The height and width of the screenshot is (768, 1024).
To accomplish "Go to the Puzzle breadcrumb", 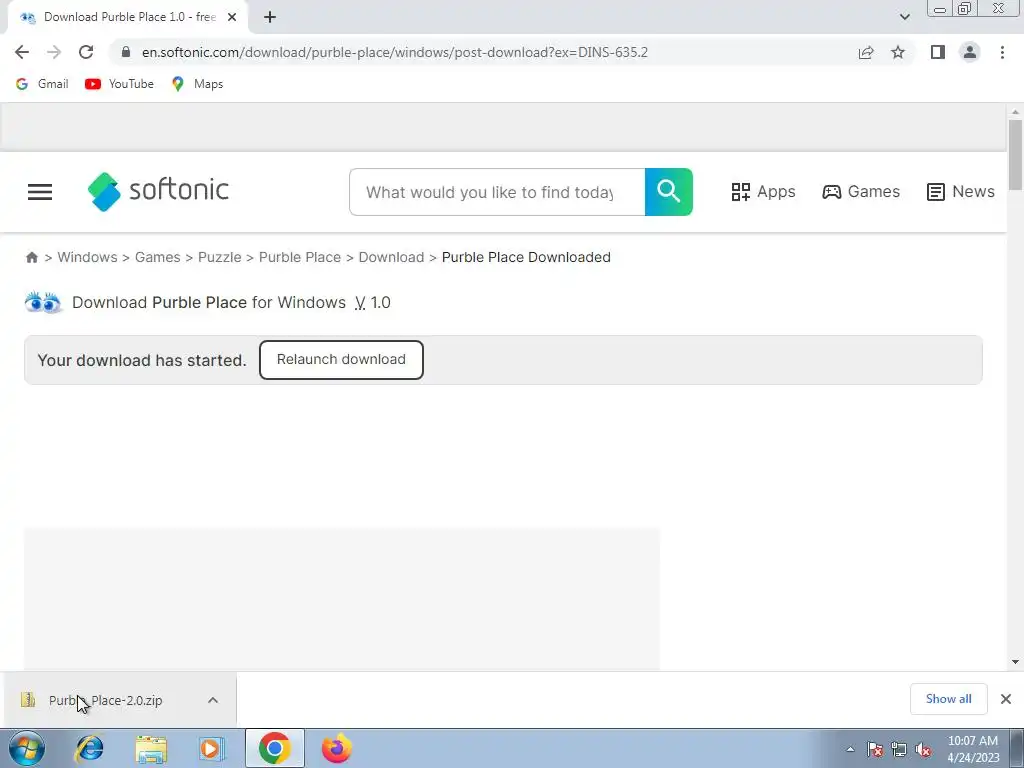I will (x=219, y=257).
